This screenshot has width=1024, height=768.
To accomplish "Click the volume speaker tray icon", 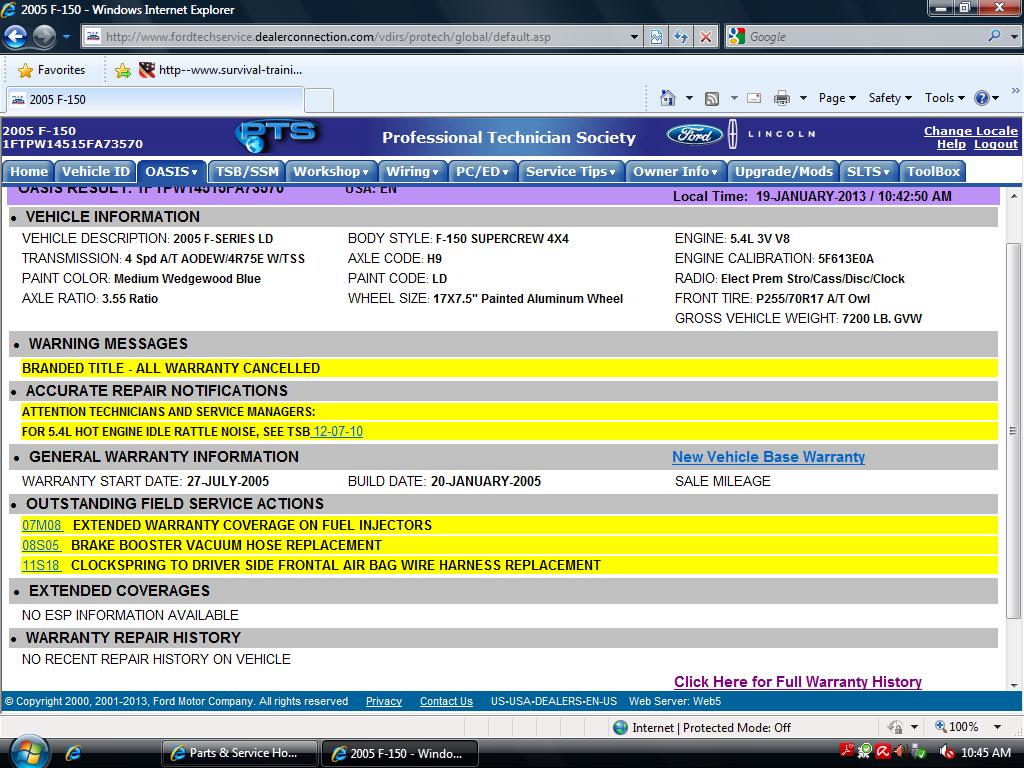I will click(x=945, y=753).
